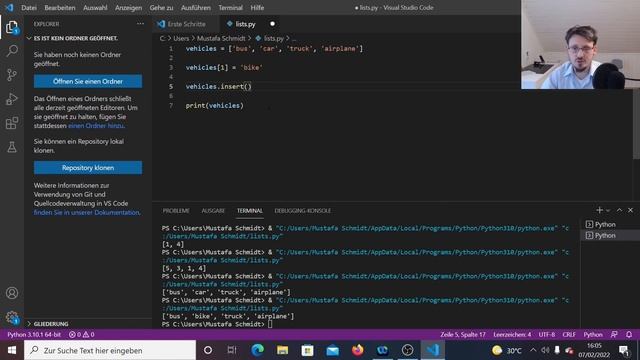Launch Firefox from taskbar

(x=358, y=350)
